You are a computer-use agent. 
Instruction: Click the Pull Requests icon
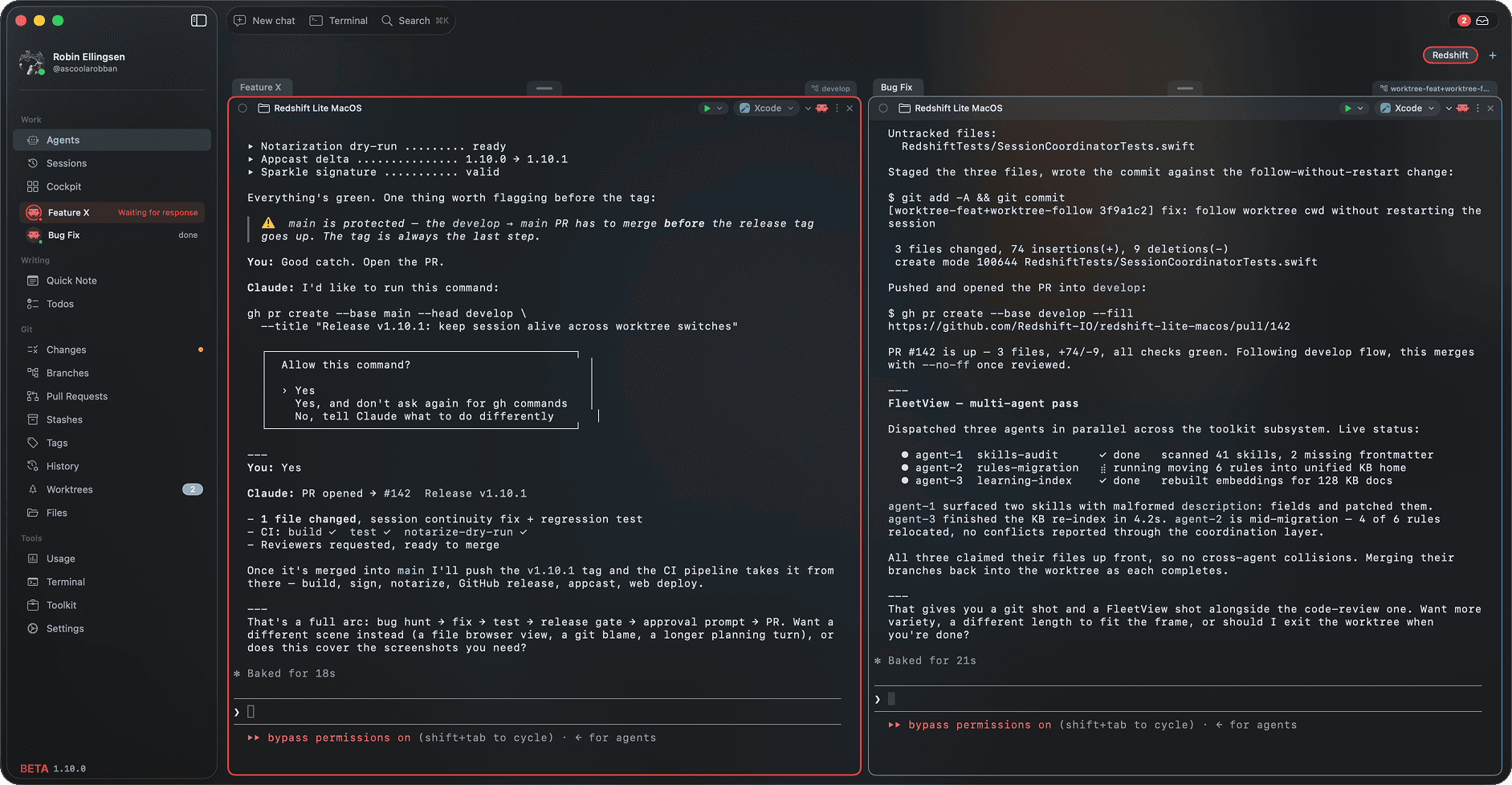tap(33, 396)
